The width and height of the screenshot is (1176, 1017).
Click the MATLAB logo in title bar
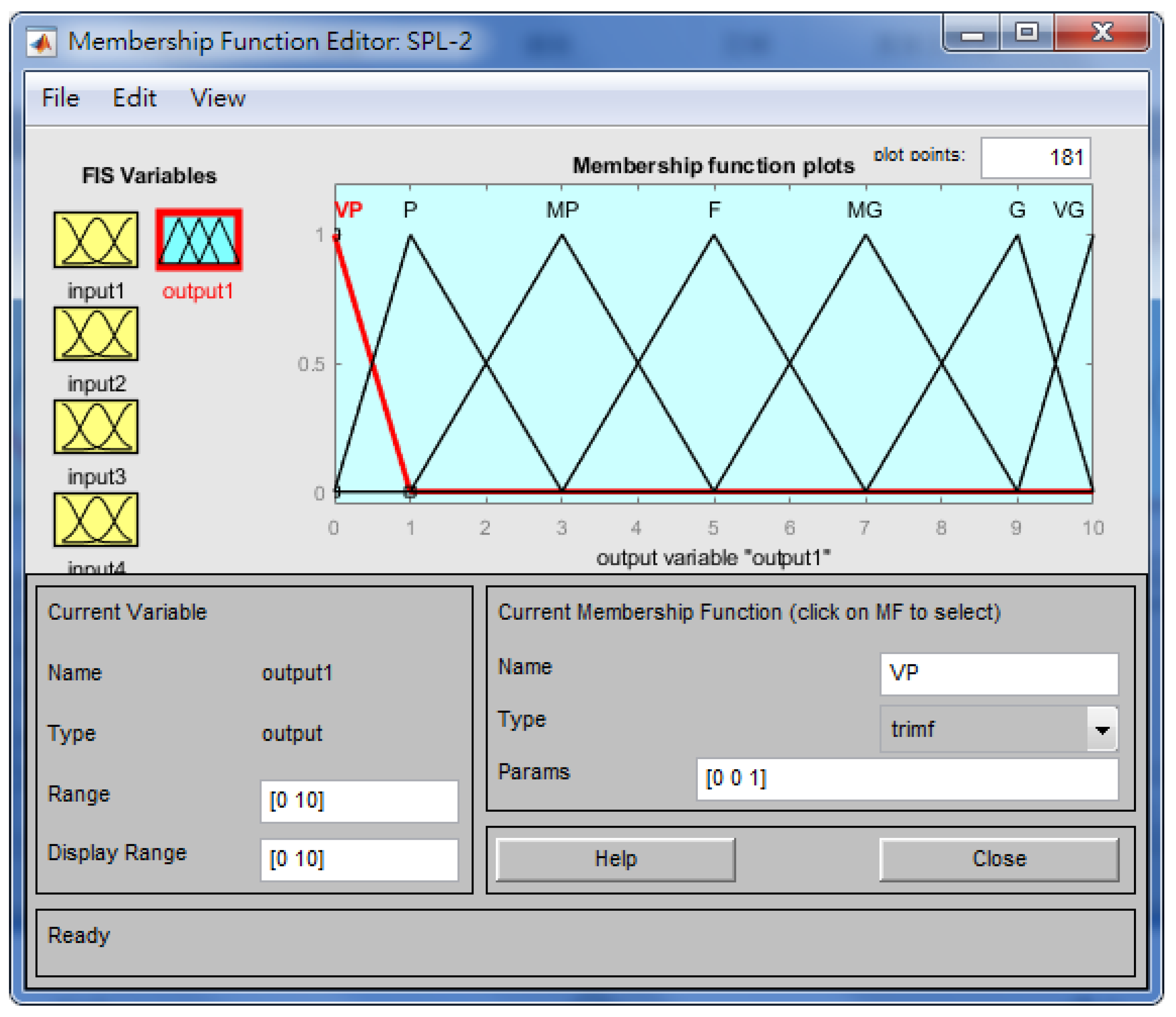41,42
